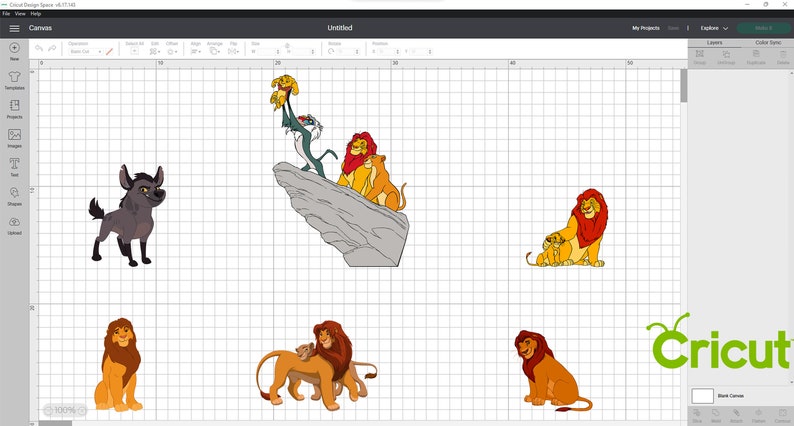
Task: Zoom in with the plus button
Action: pos(82,410)
